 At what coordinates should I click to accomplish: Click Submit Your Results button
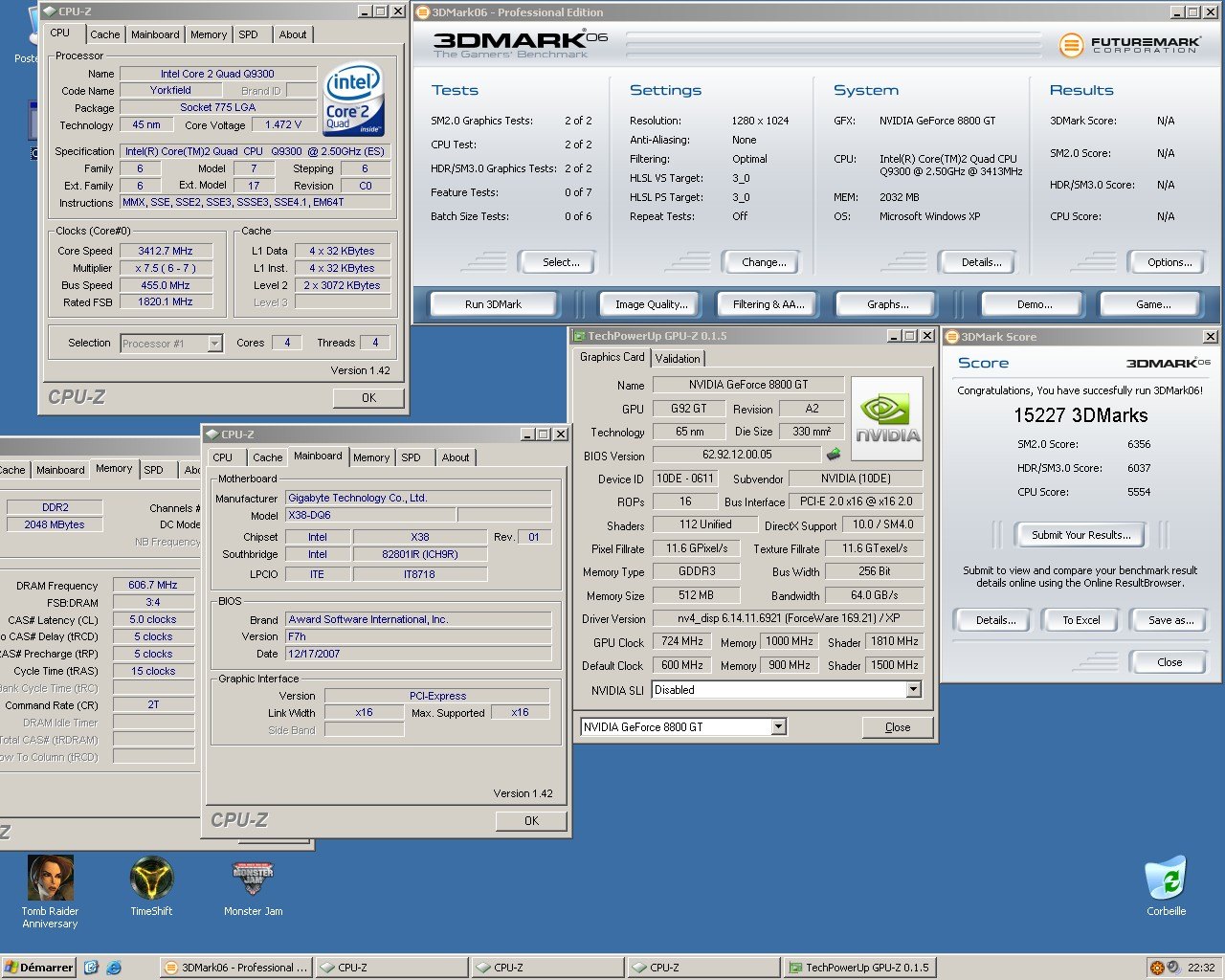pos(1081,535)
